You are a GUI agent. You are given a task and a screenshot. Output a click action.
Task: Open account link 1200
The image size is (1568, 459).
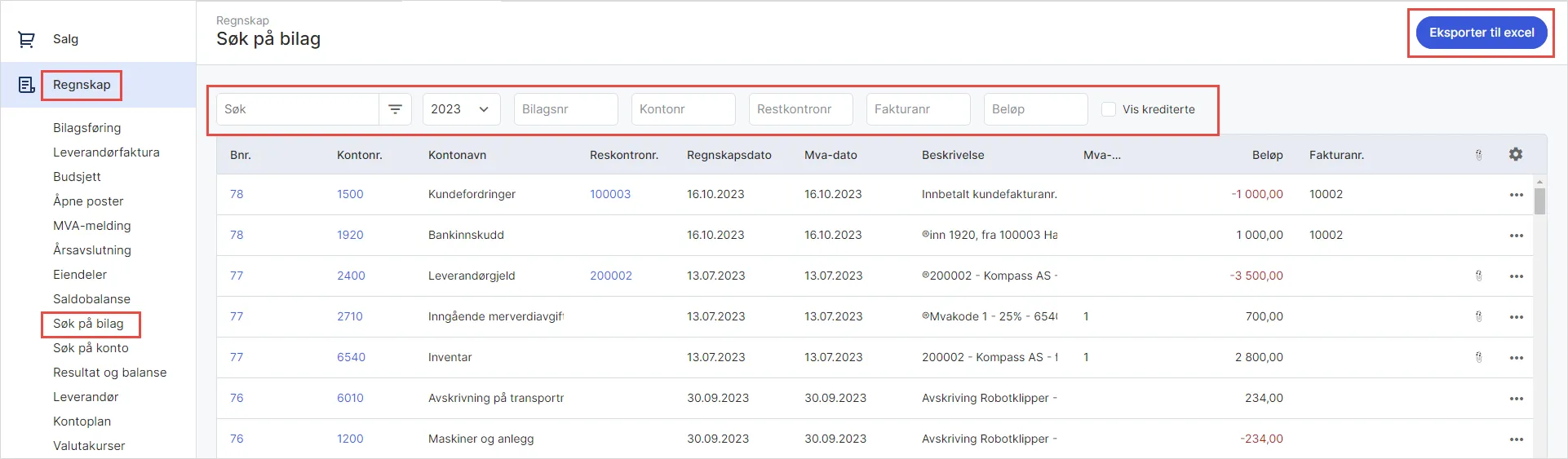click(x=350, y=439)
